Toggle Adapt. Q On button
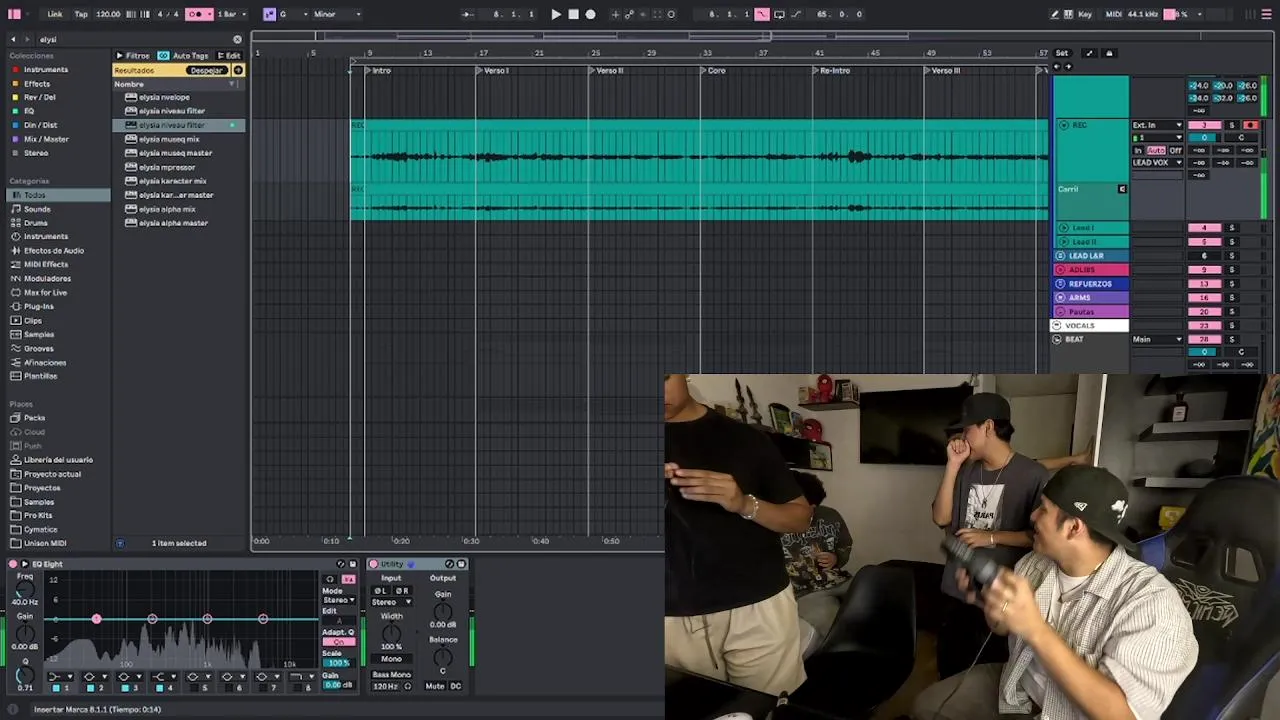 [x=338, y=642]
